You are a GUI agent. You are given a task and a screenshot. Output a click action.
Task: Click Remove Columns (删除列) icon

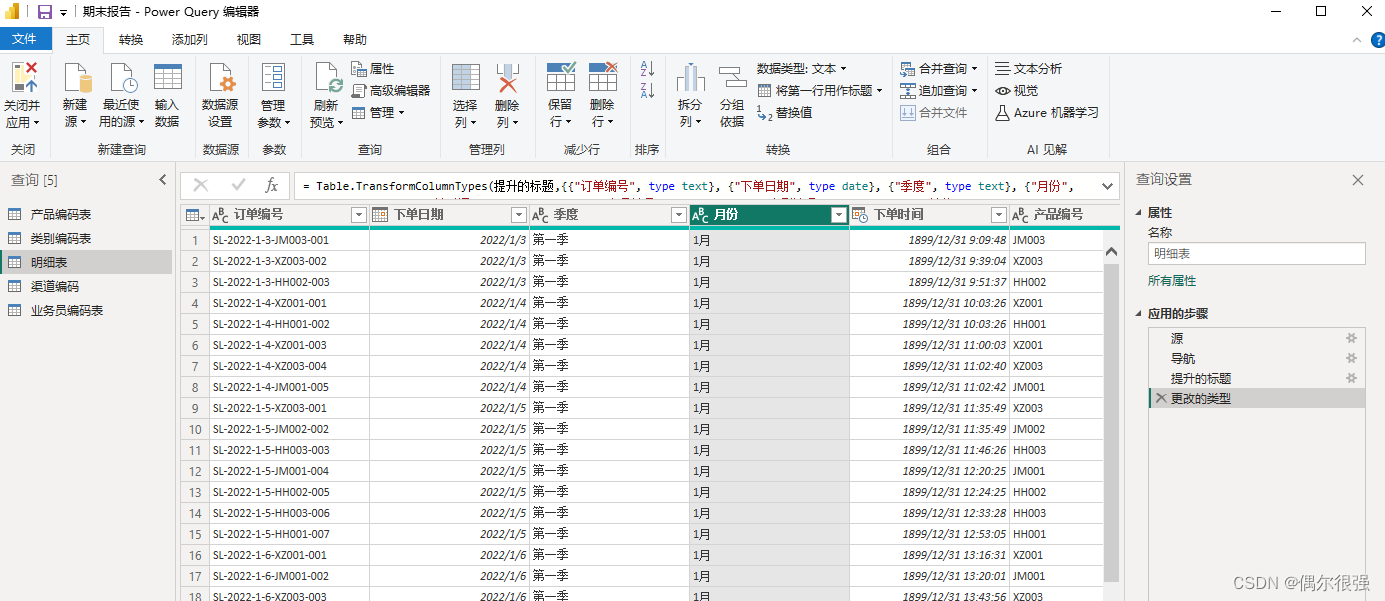[x=507, y=78]
